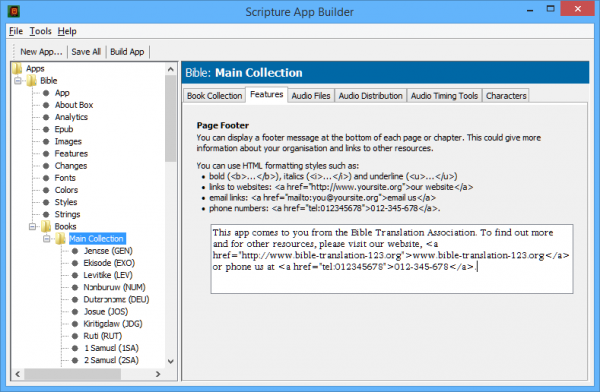600x392 pixels.
Task: Open Changes in the tree
Action: [71, 166]
